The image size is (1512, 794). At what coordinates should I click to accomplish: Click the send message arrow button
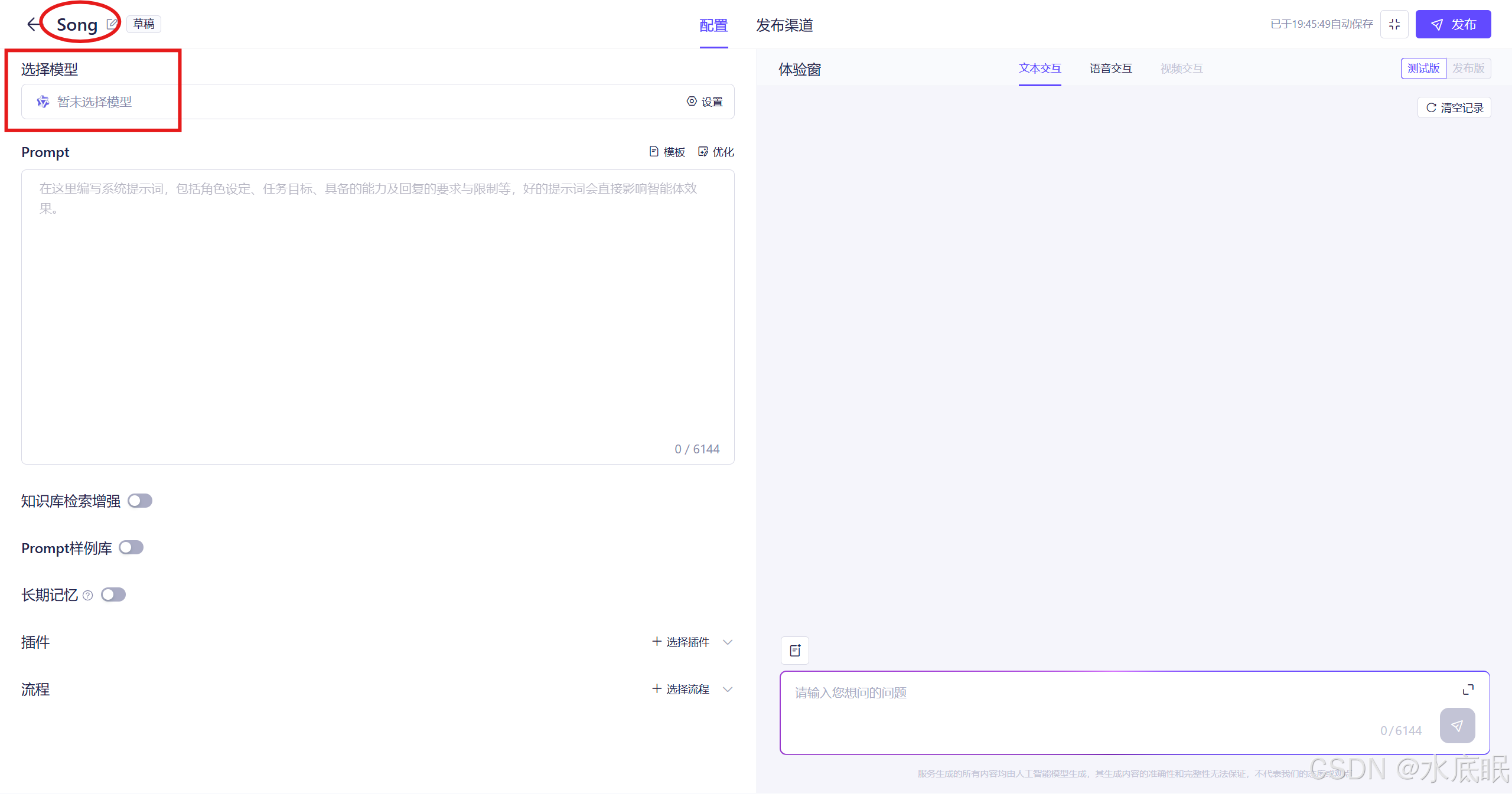pyautogui.click(x=1457, y=726)
